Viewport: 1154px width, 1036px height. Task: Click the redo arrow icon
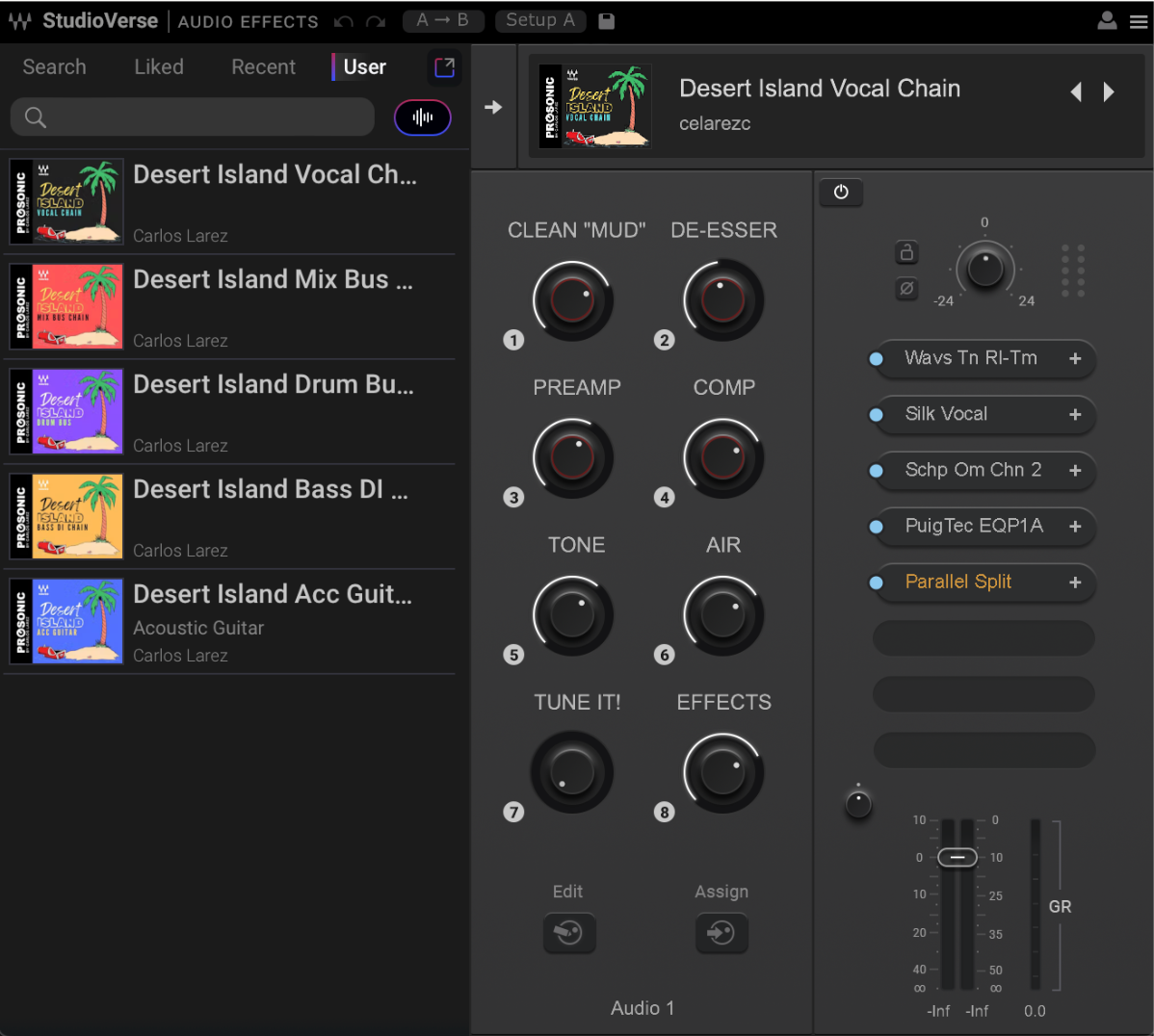376,21
